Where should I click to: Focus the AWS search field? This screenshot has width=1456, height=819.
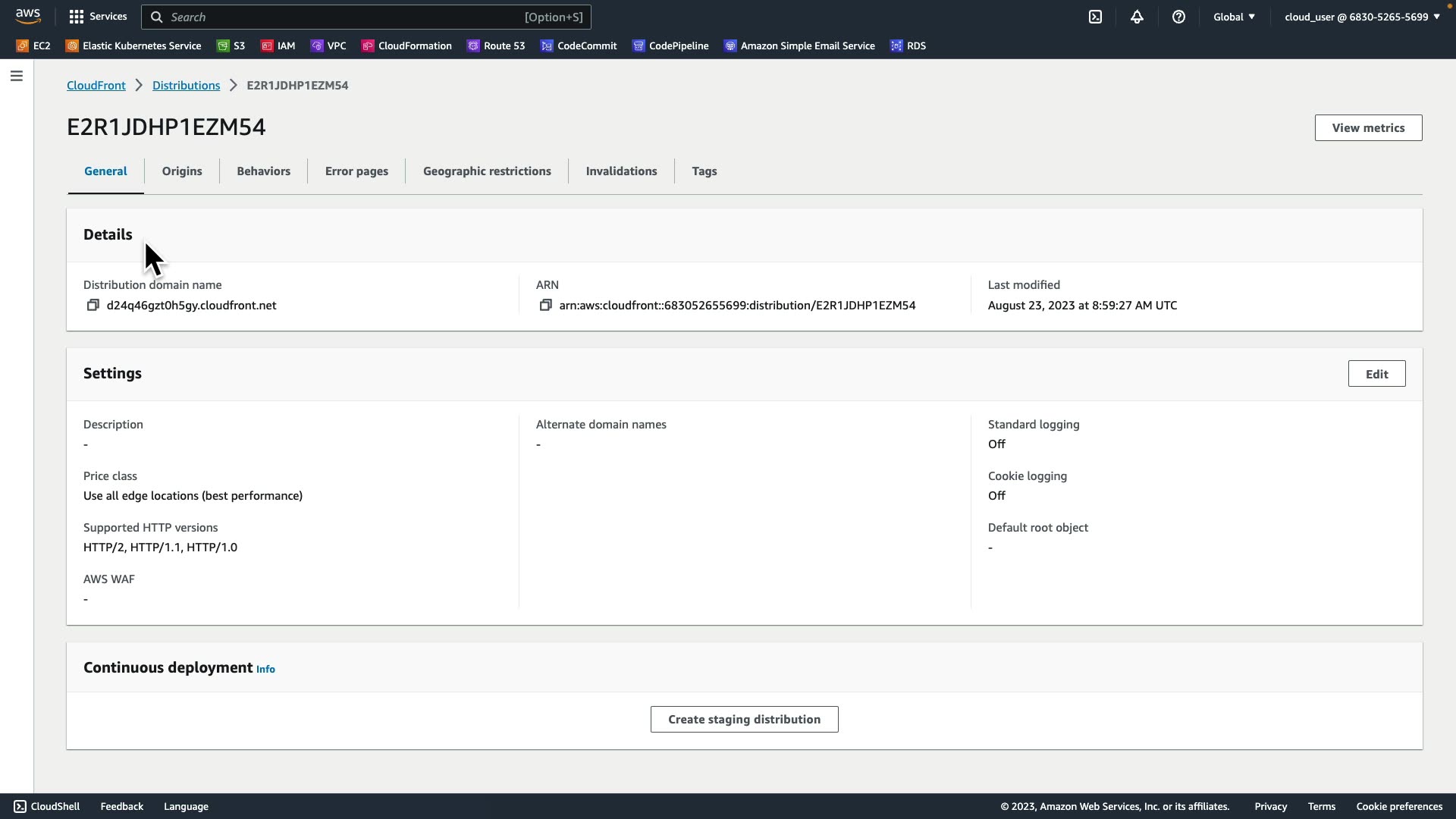pyautogui.click(x=341, y=17)
